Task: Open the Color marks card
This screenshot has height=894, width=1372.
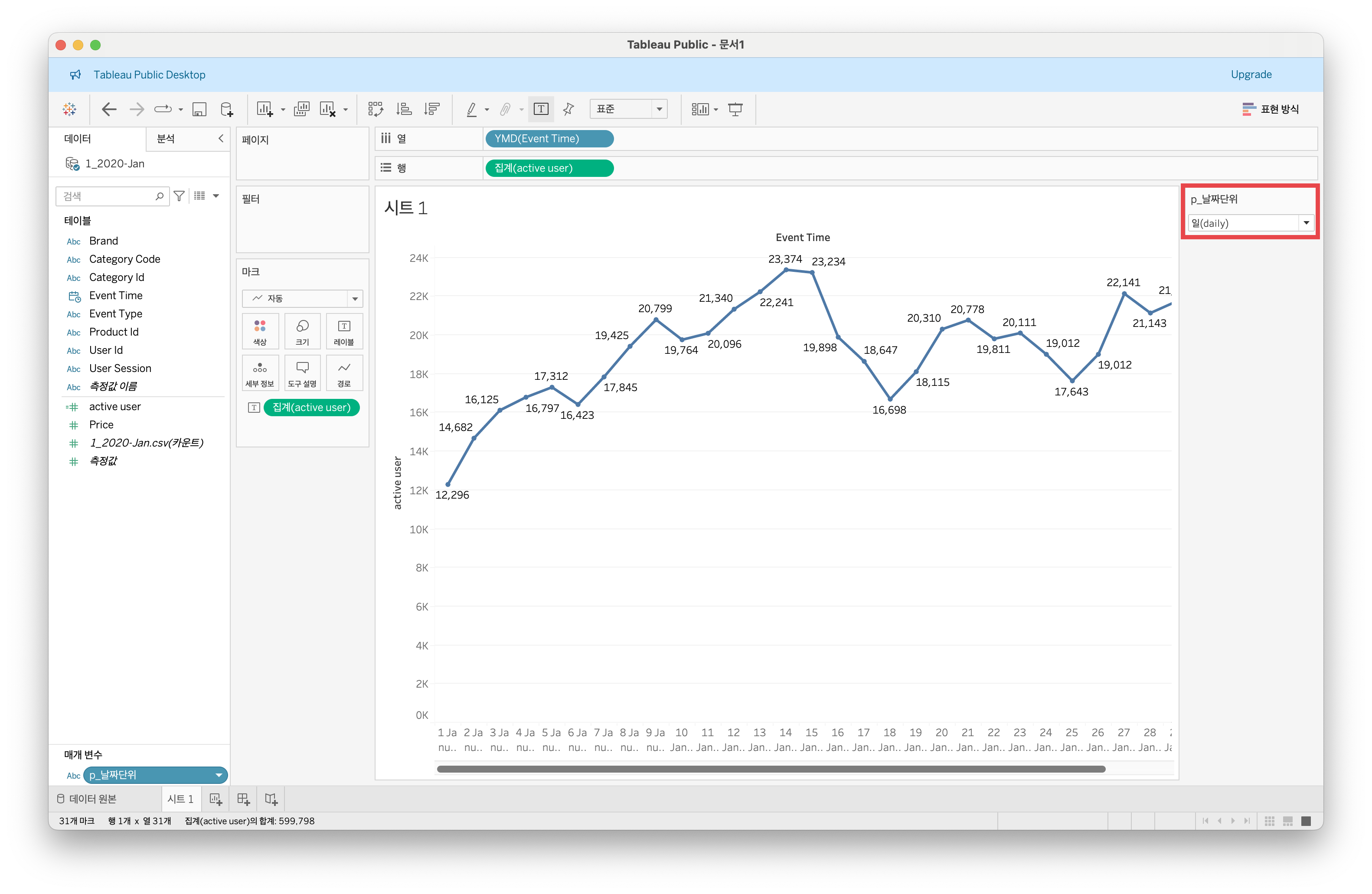Action: tap(260, 331)
